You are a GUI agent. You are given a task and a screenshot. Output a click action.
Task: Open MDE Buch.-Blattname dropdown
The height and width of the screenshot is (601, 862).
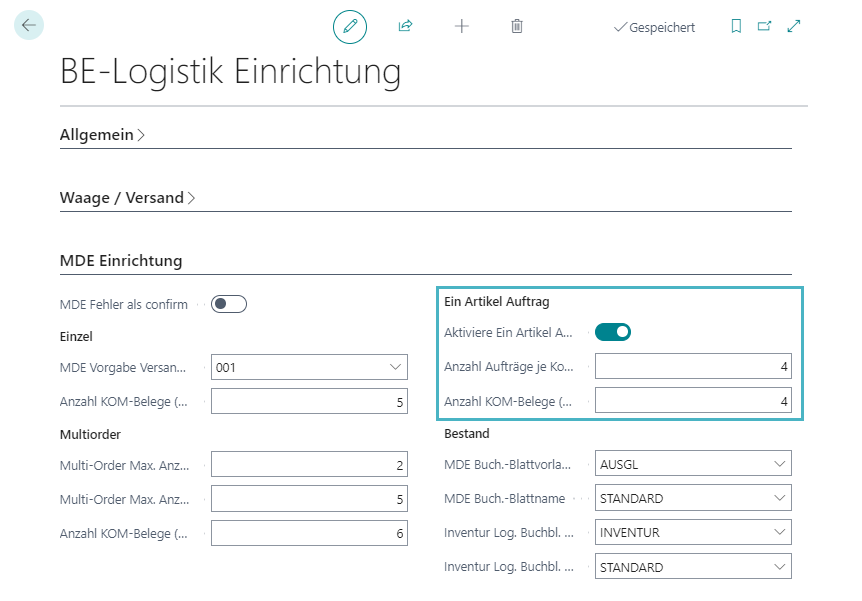pyautogui.click(x=776, y=498)
